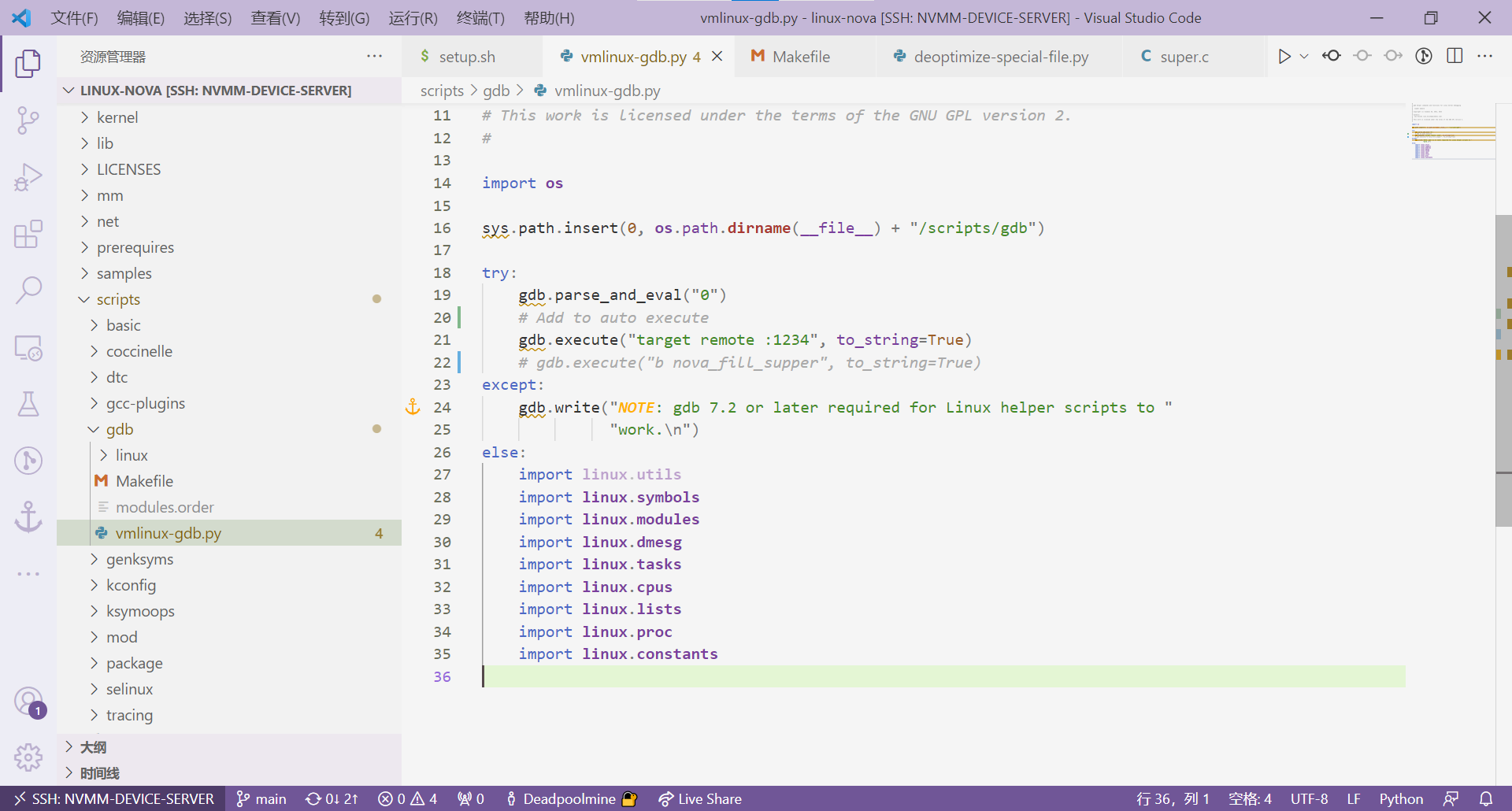The width and height of the screenshot is (1512, 811).
Task: Open Remote Explorer view
Action: (x=28, y=347)
